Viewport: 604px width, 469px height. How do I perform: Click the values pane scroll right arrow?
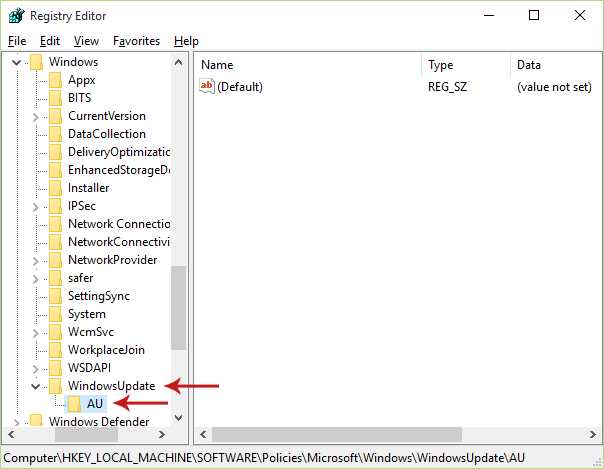[592, 434]
